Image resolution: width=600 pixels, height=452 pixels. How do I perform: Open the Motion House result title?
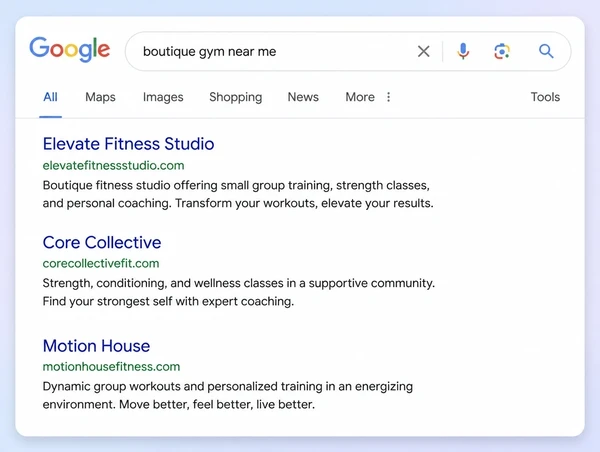96,346
